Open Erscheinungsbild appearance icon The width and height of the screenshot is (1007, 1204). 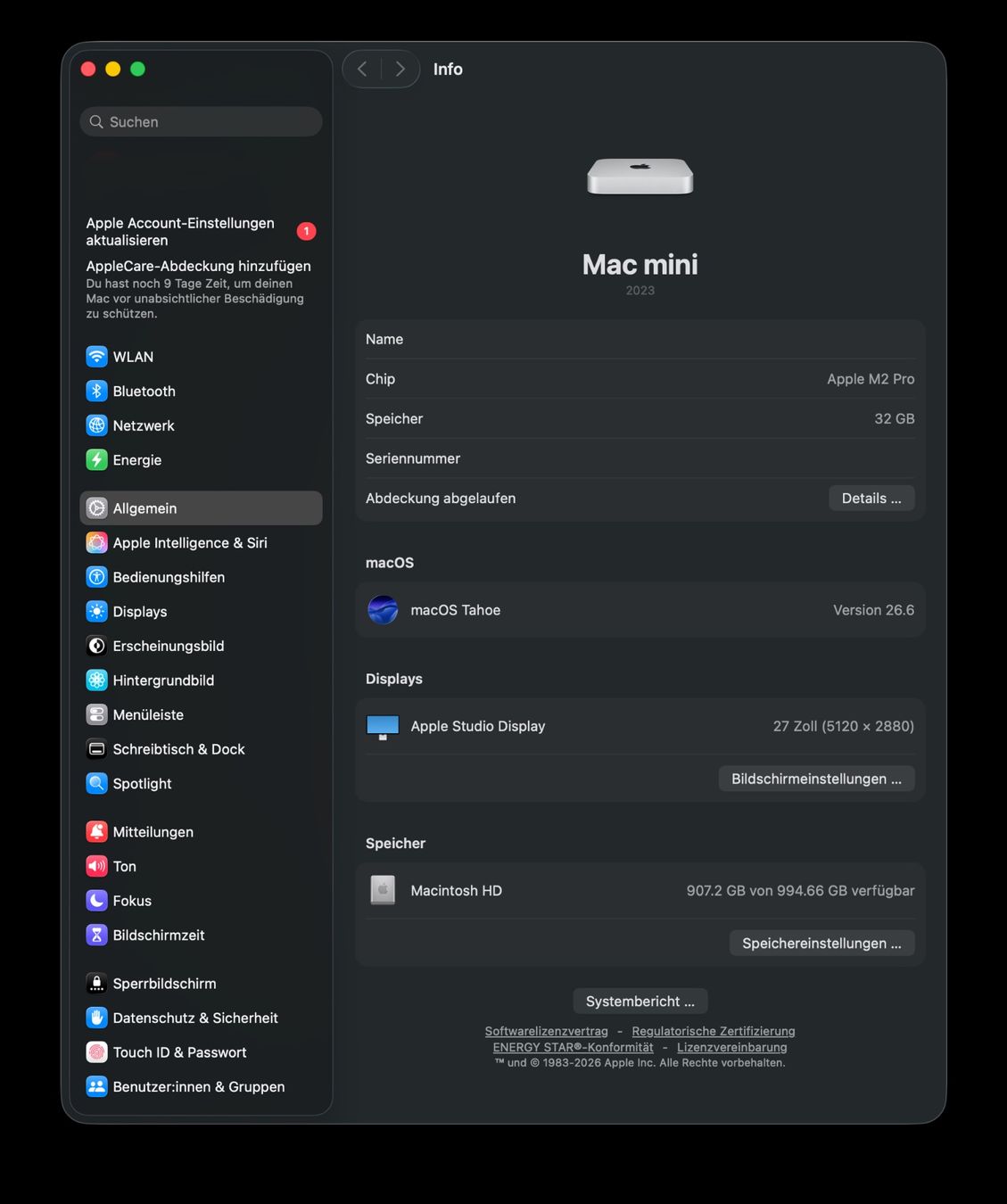coord(96,646)
